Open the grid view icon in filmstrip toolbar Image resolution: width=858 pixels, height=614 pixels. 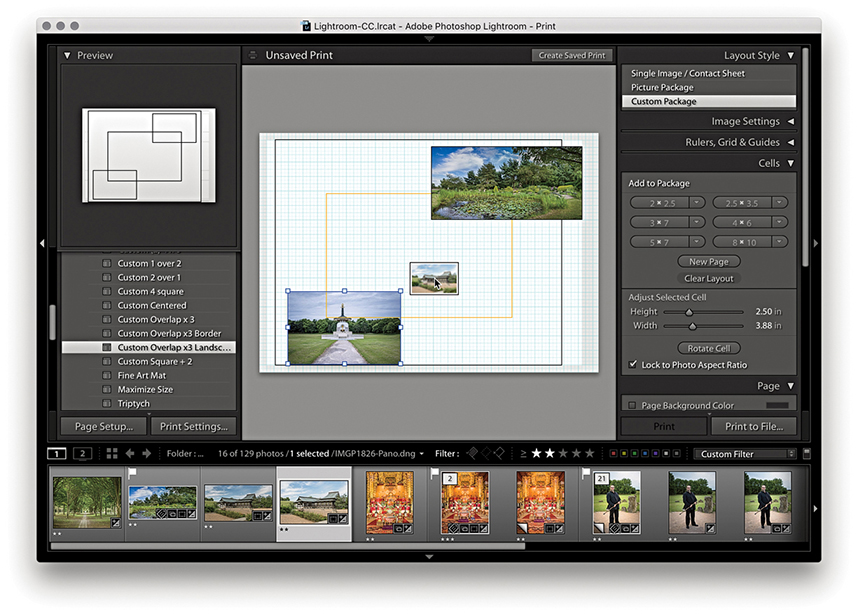point(112,454)
